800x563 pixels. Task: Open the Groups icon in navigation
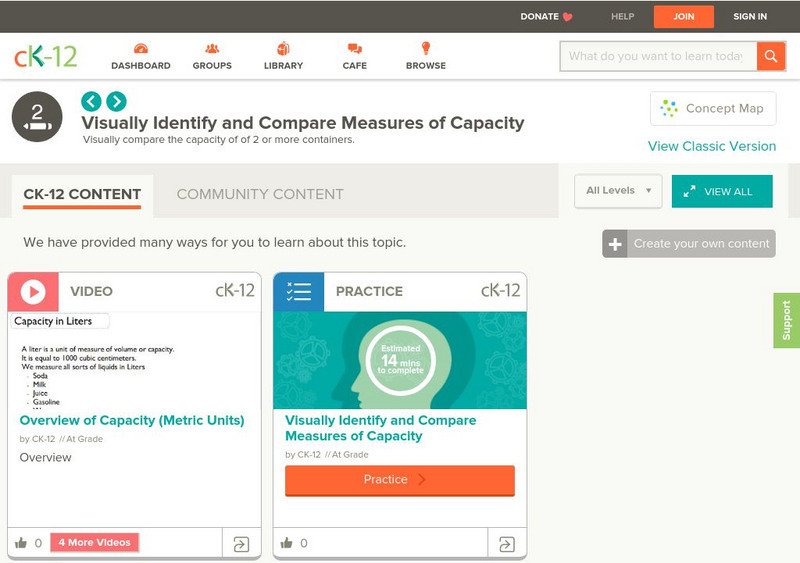(212, 49)
